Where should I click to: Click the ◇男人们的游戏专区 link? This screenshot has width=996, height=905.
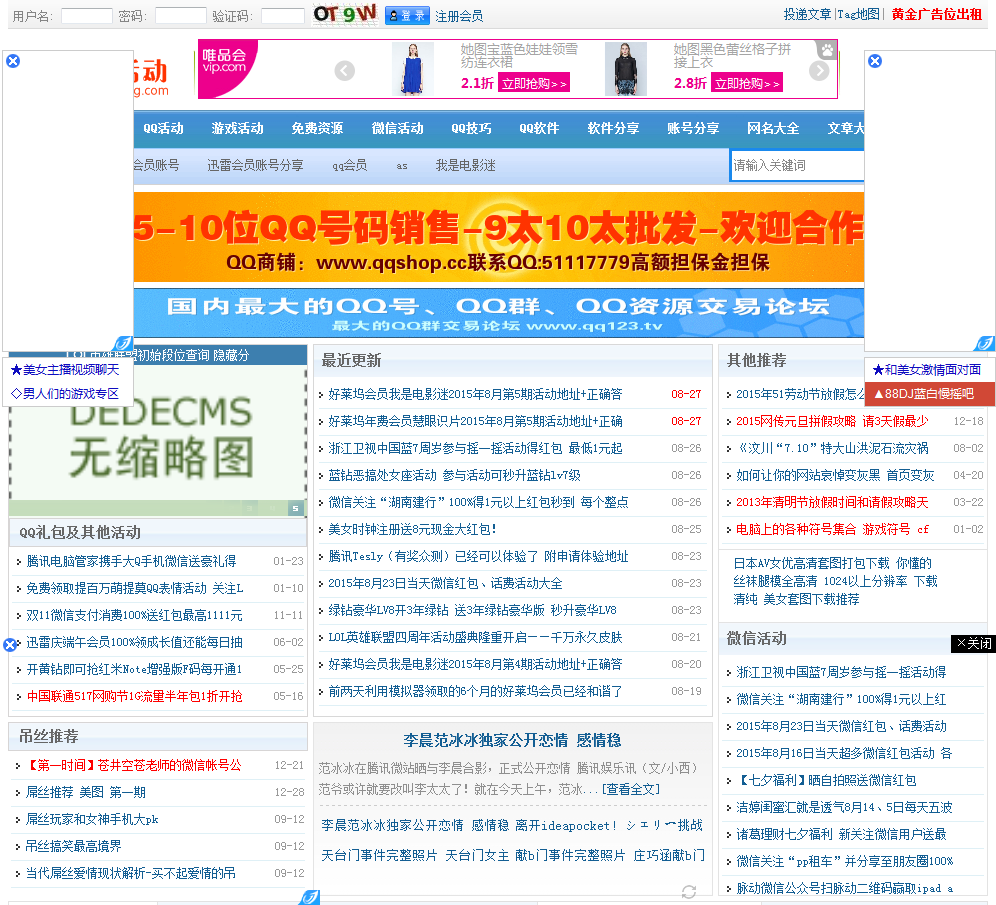pos(65,394)
